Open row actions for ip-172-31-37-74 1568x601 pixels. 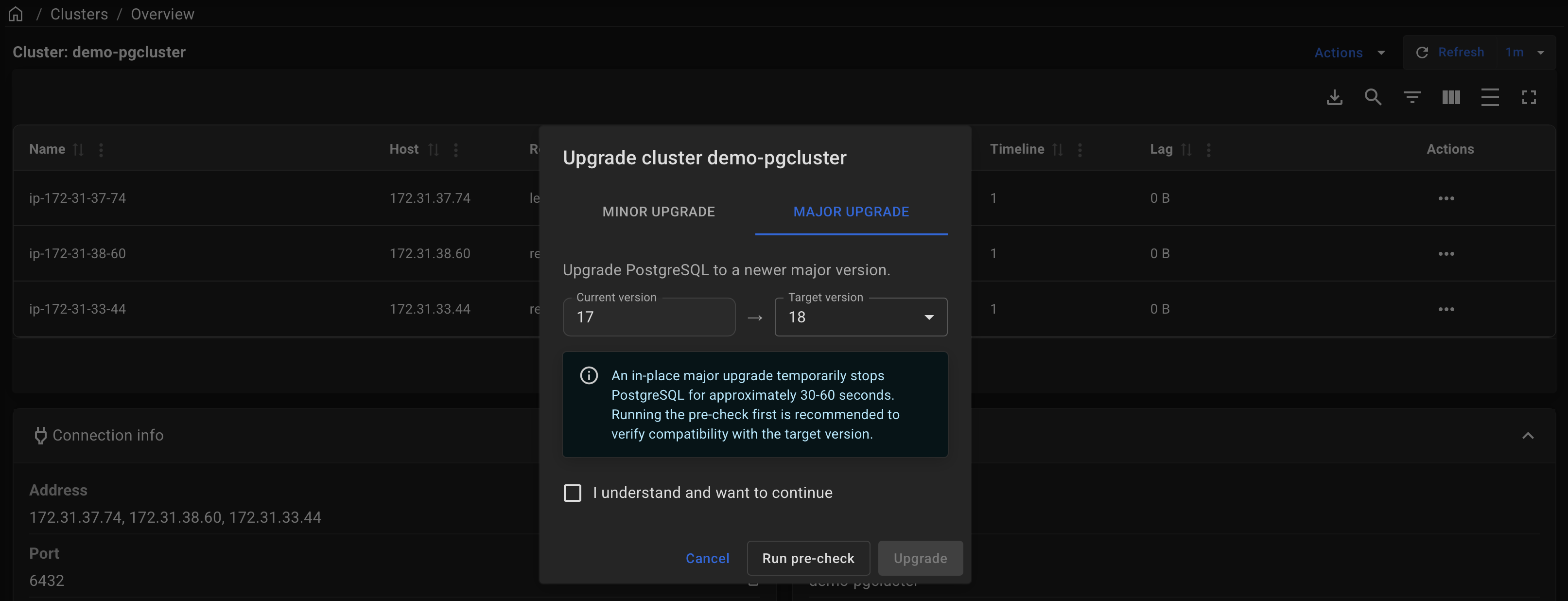(x=1446, y=198)
